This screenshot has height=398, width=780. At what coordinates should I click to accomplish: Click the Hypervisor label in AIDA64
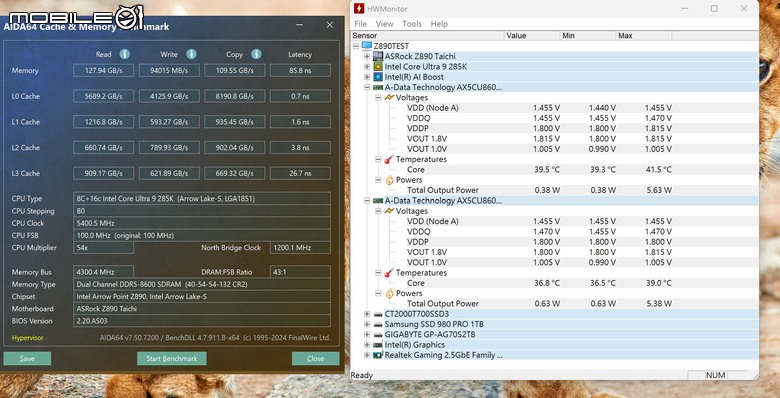tap(27, 338)
